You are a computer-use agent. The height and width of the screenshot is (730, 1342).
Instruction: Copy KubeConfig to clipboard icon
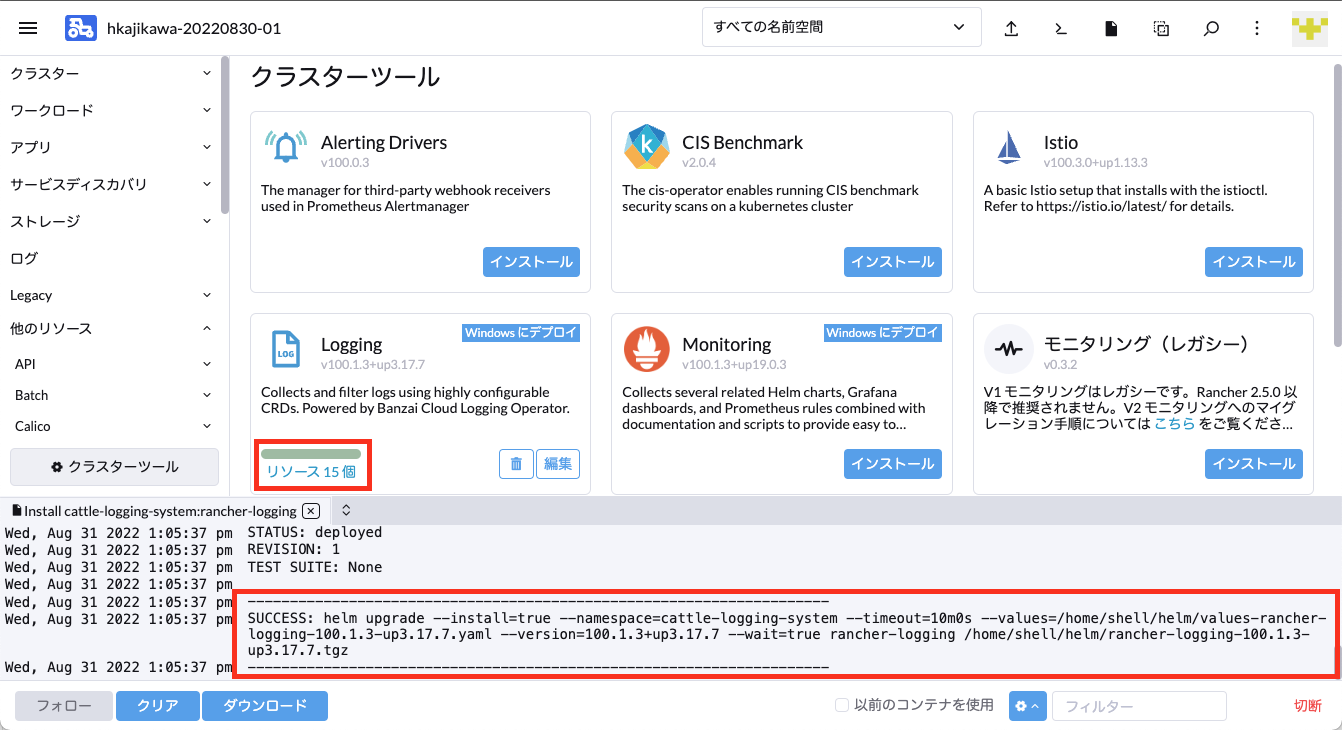pos(1161,29)
